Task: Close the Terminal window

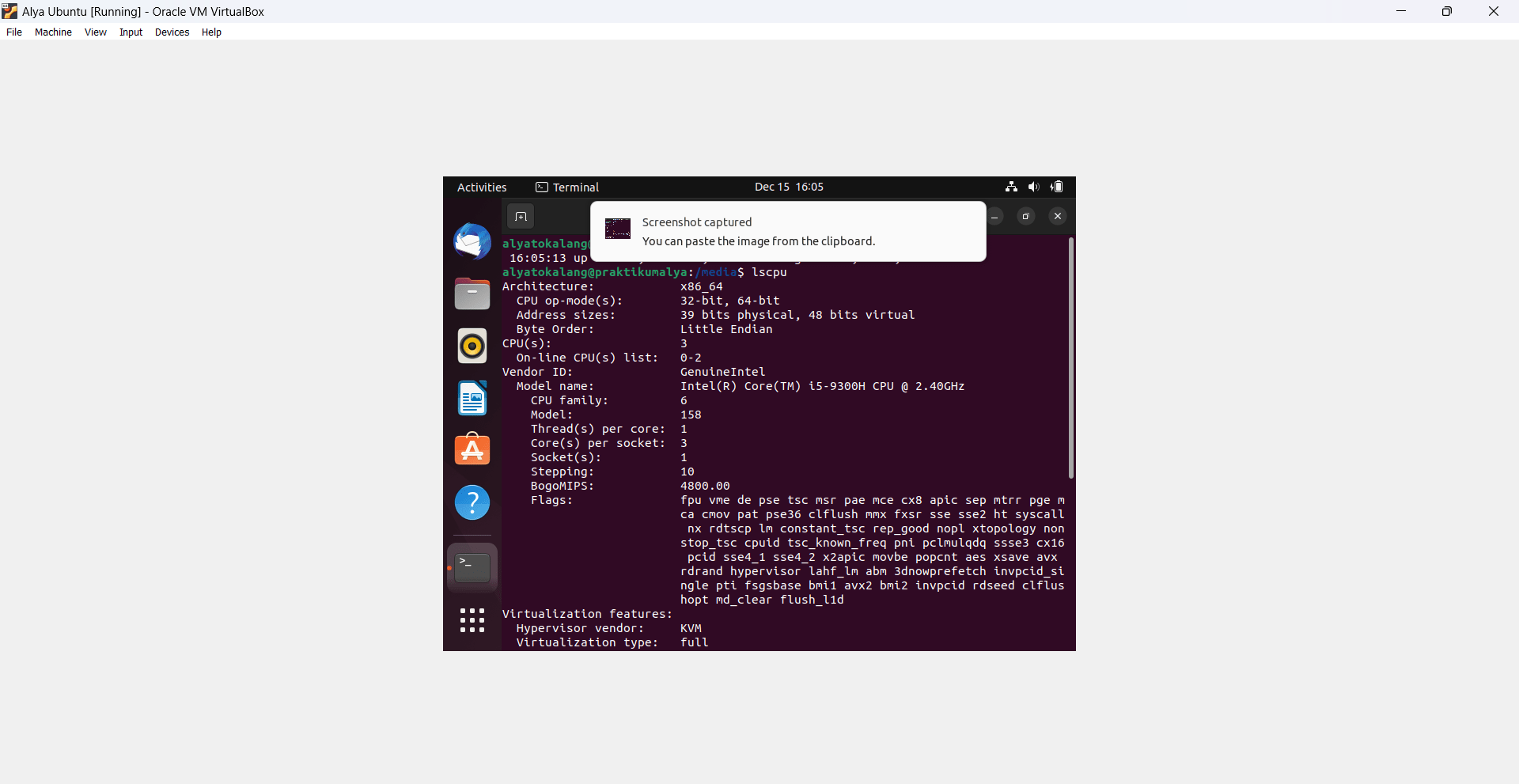Action: [x=1058, y=216]
